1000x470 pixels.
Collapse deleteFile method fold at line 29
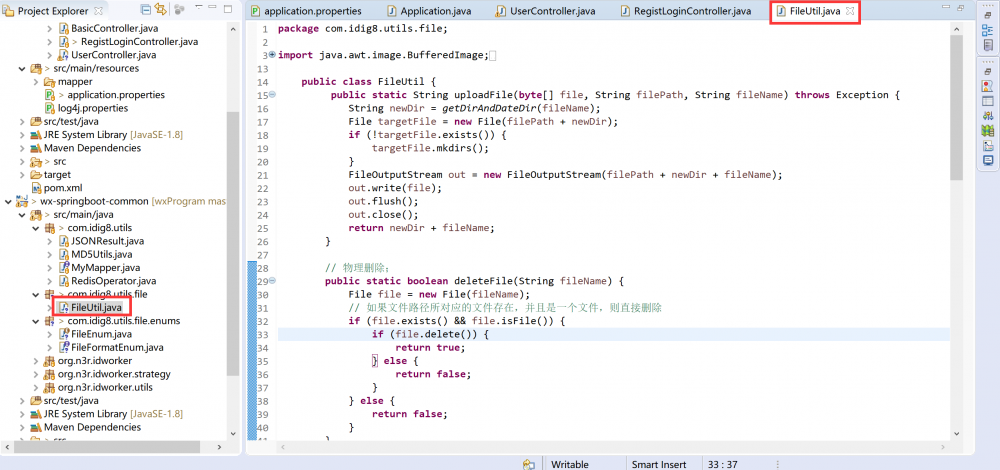[x=272, y=281]
